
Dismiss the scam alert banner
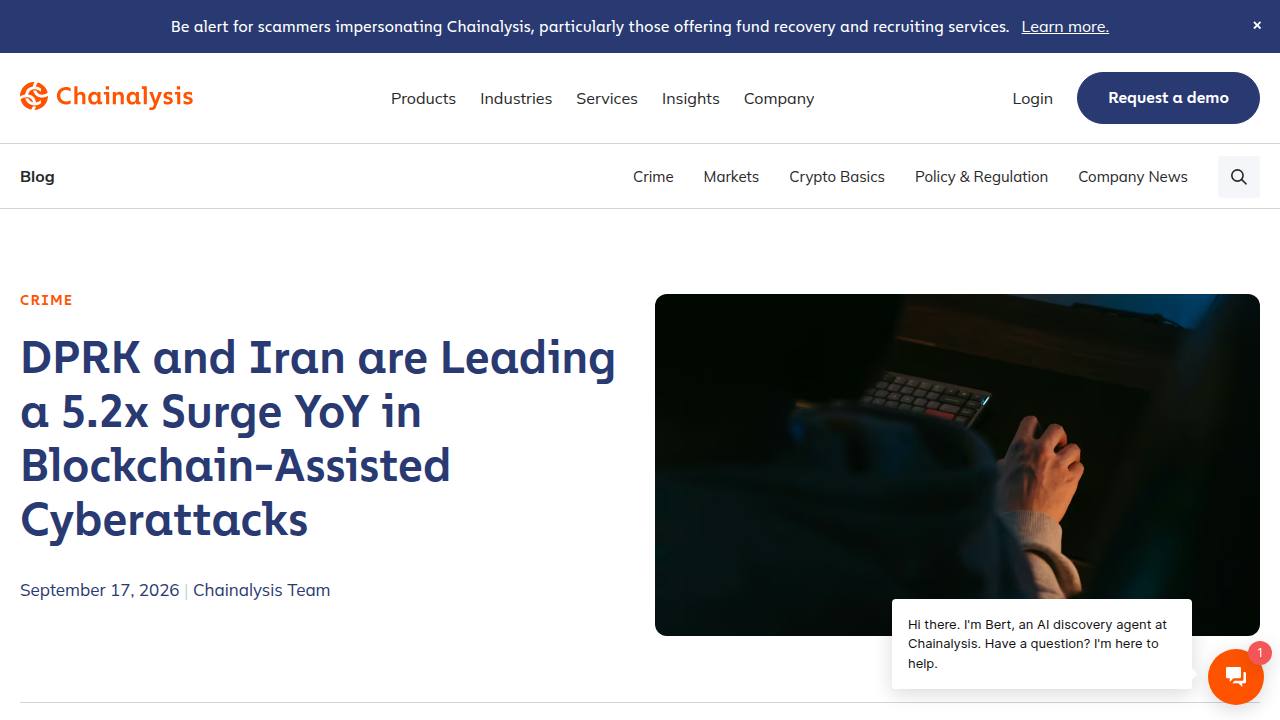tap(1257, 26)
